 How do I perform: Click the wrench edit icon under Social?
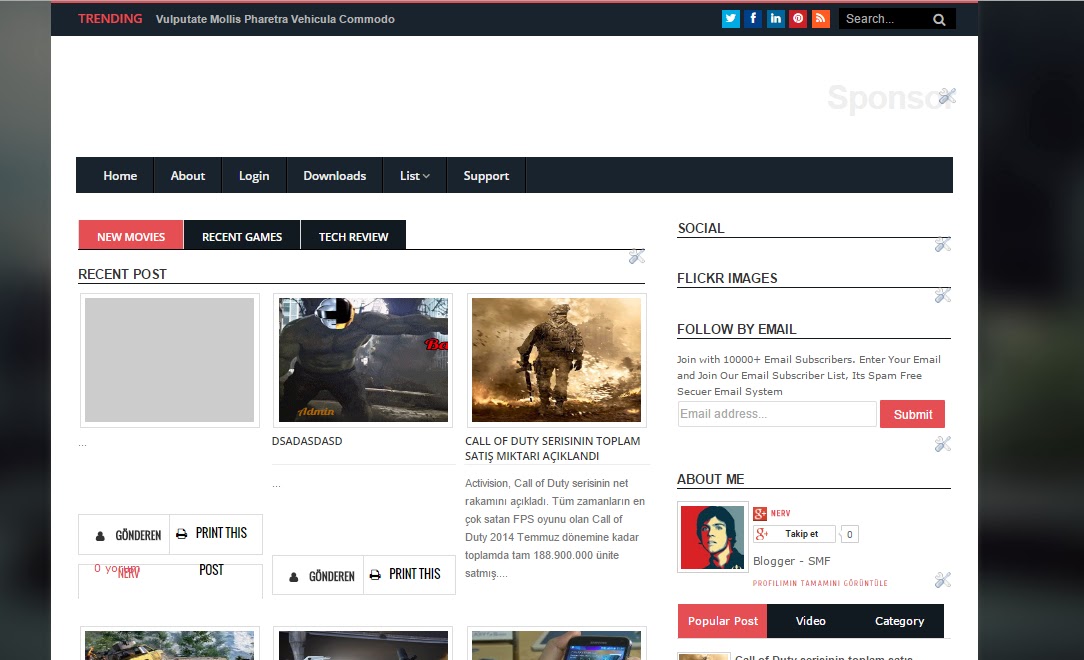[943, 245]
